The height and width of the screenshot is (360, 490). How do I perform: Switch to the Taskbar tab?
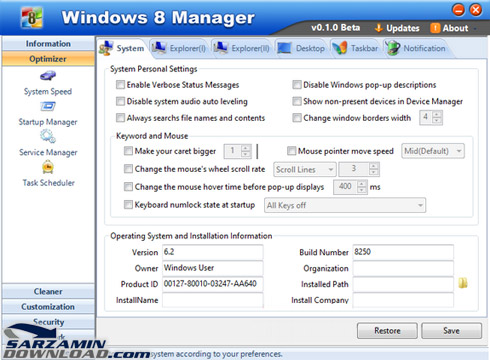(356, 48)
